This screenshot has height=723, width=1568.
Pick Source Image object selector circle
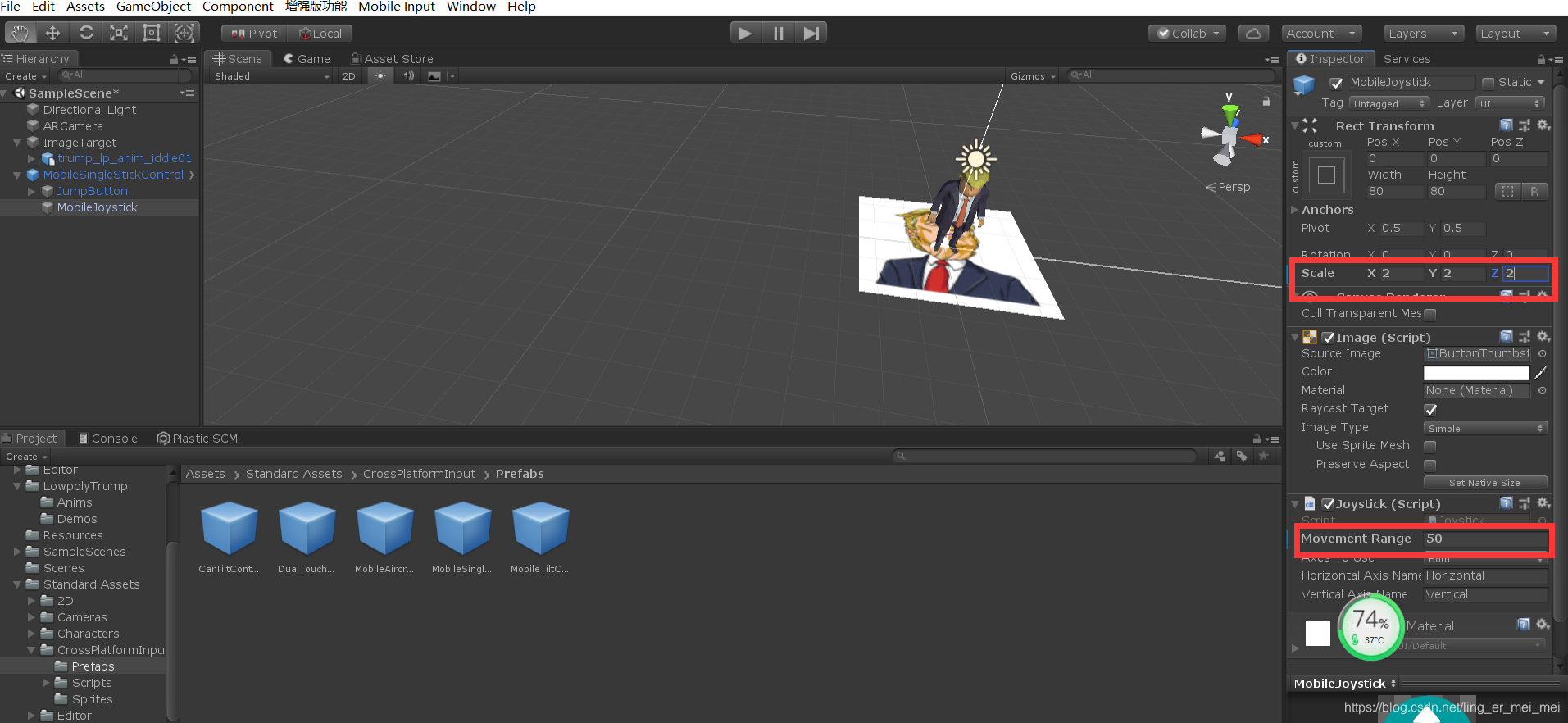[1542, 354]
